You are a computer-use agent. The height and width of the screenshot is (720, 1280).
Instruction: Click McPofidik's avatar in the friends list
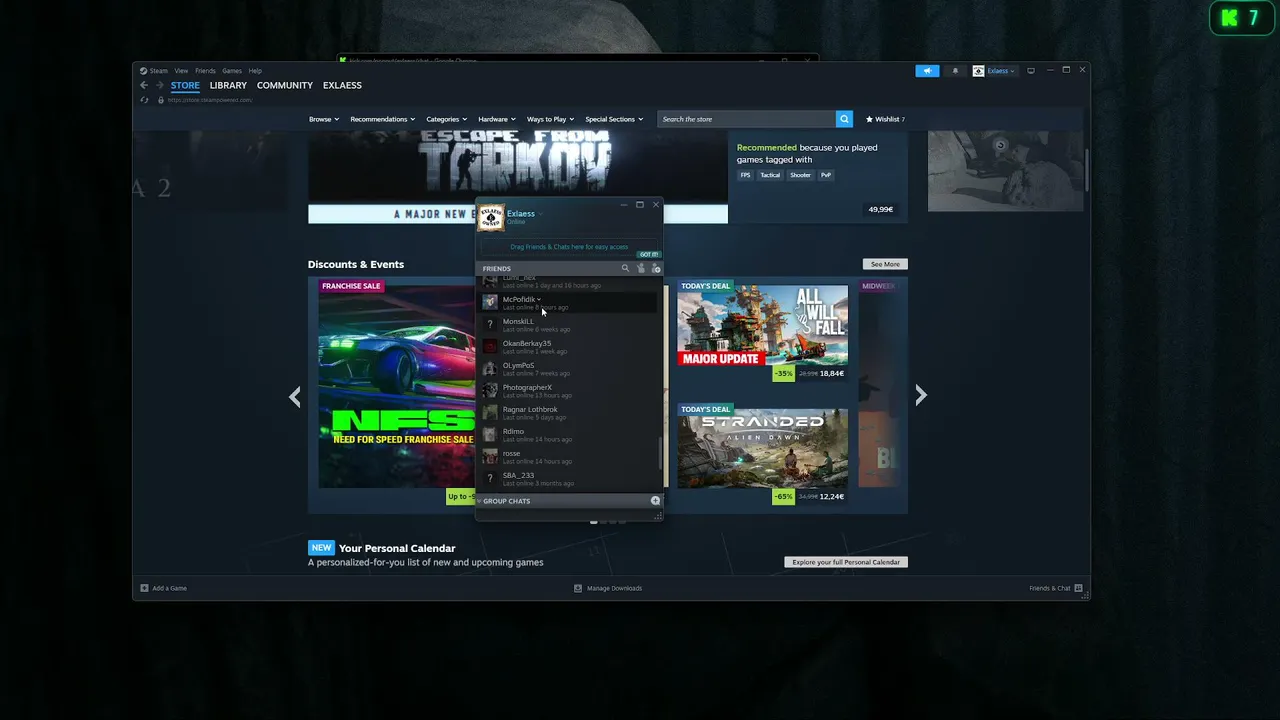490,302
